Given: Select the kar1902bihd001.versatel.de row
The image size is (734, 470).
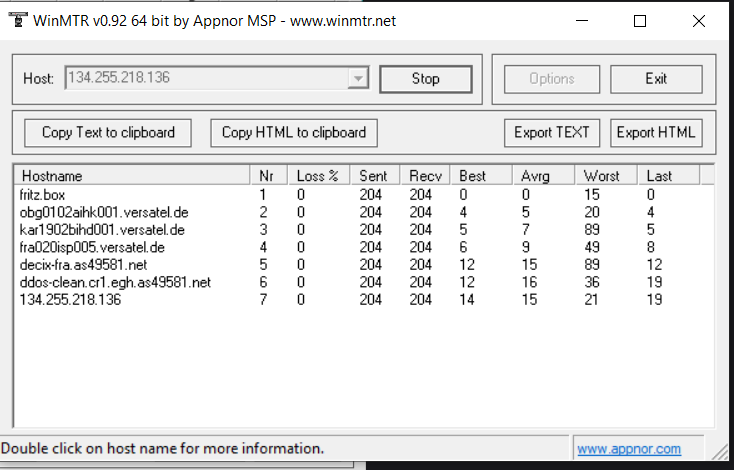Looking at the screenshot, I should click(102, 230).
